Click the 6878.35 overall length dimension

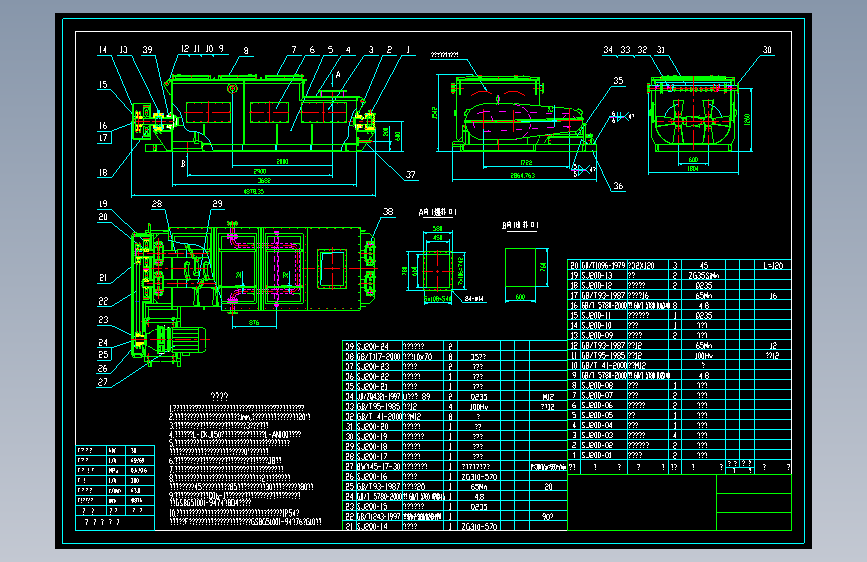(254, 191)
